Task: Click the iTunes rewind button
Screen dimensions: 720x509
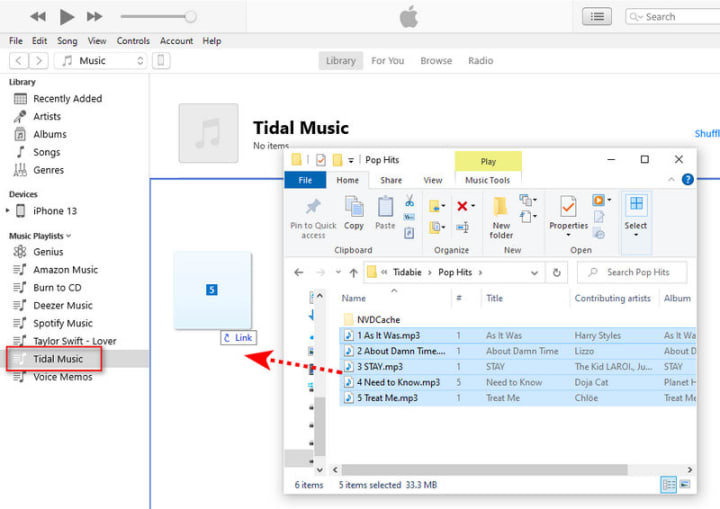Action: click(x=38, y=17)
